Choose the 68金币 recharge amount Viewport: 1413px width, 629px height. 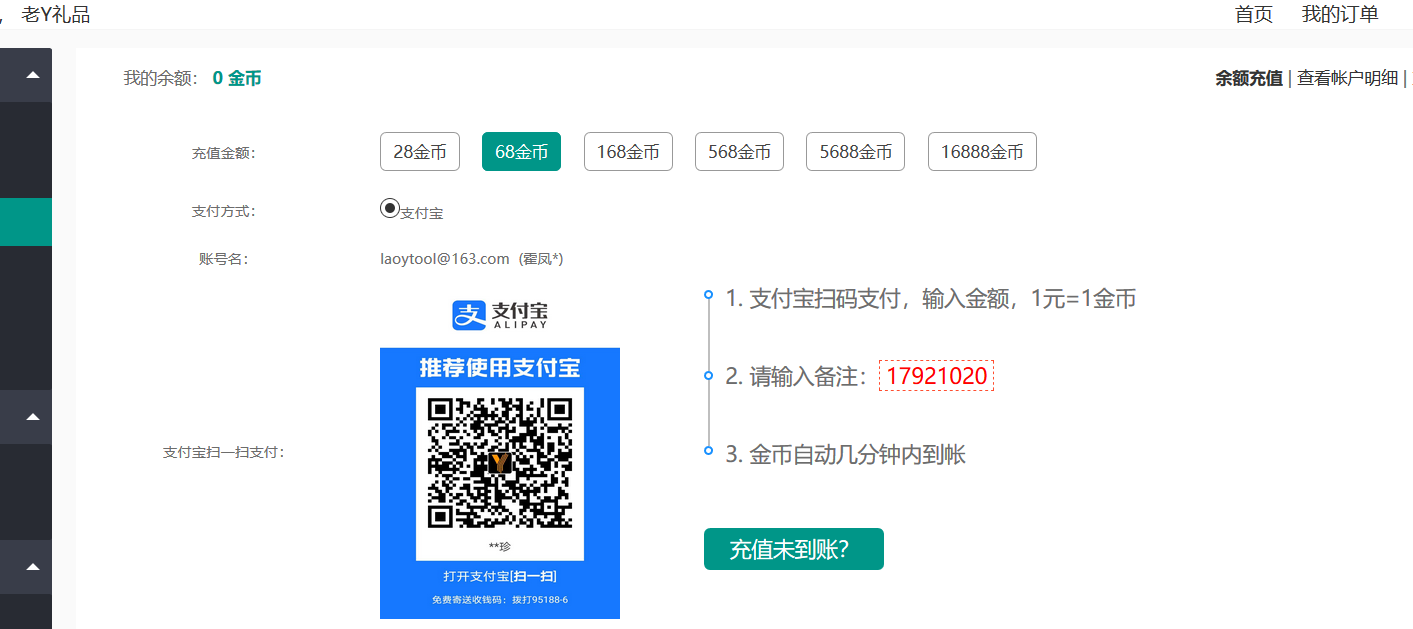522,152
